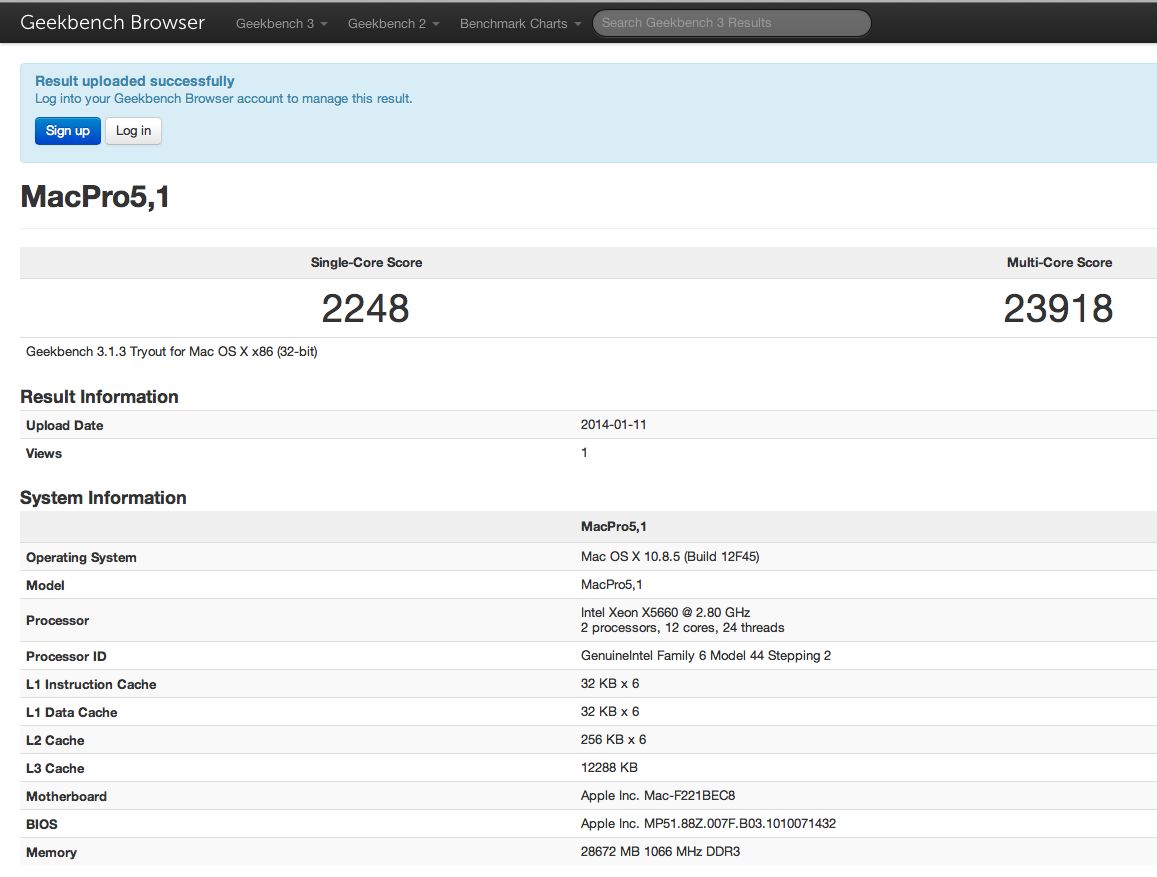The width and height of the screenshot is (1157, 877).
Task: Select the 'Result uploaded successfully' heading
Action: [x=134, y=80]
